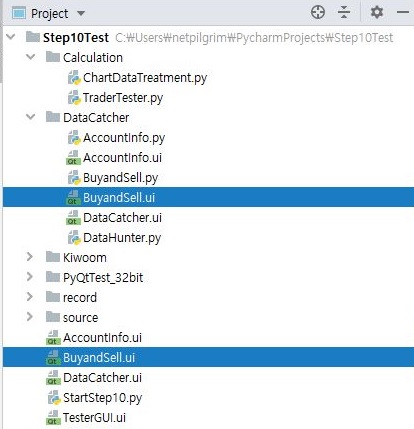
Task: Click the StartStep10.py Python file icon
Action: (54, 398)
